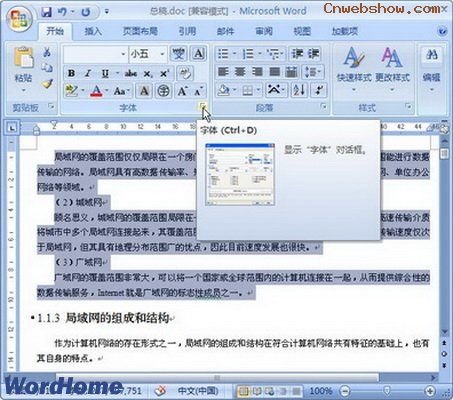Click the Cut scissors icon
Screen dimensions: 453x400
tap(47, 52)
